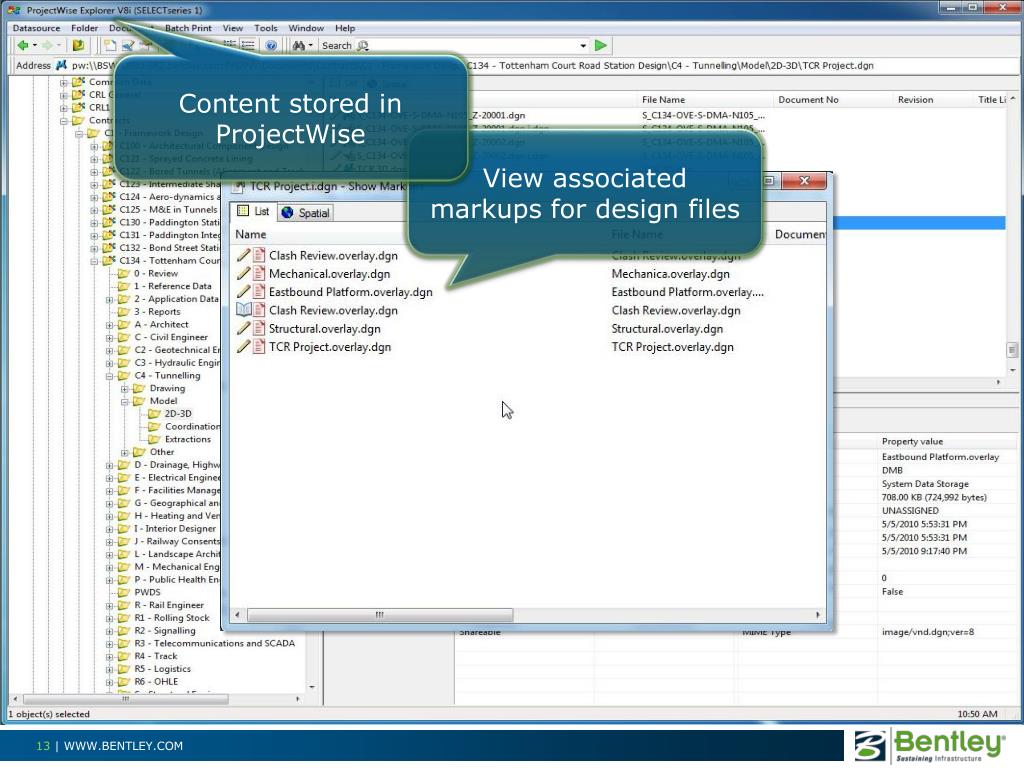Open the Back button history dropdown arrow
The width and height of the screenshot is (1024, 768).
click(35, 45)
